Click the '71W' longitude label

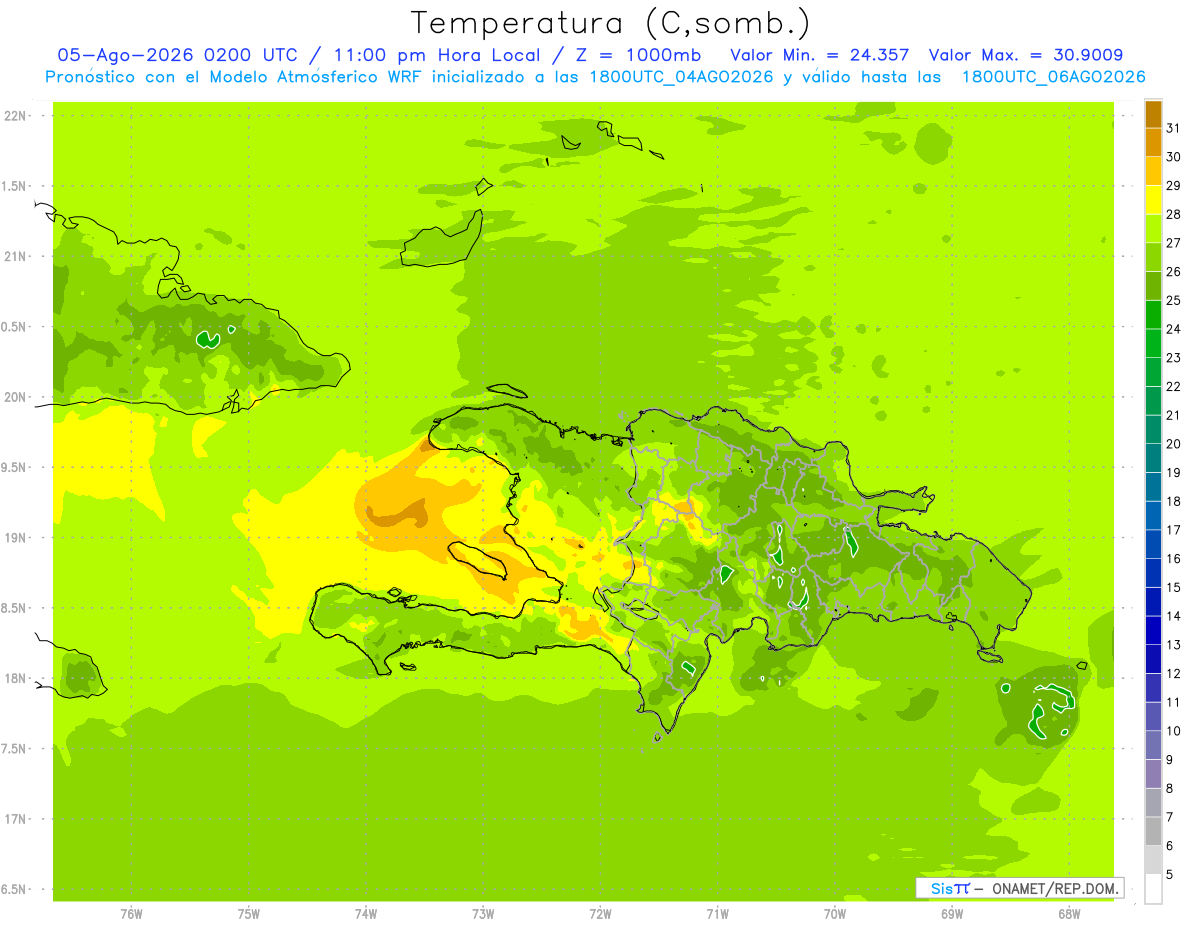(x=717, y=913)
